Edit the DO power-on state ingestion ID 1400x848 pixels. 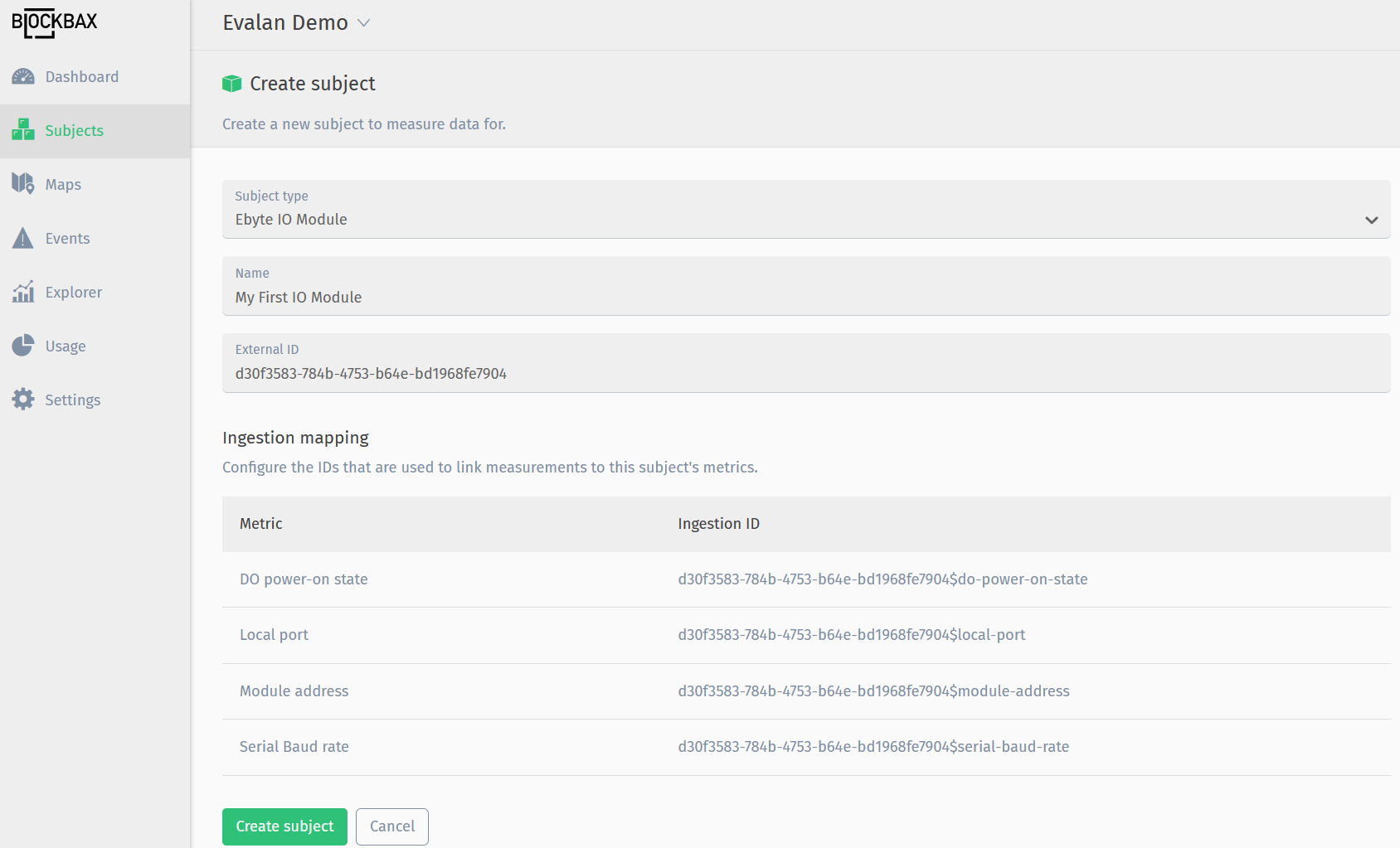882,579
